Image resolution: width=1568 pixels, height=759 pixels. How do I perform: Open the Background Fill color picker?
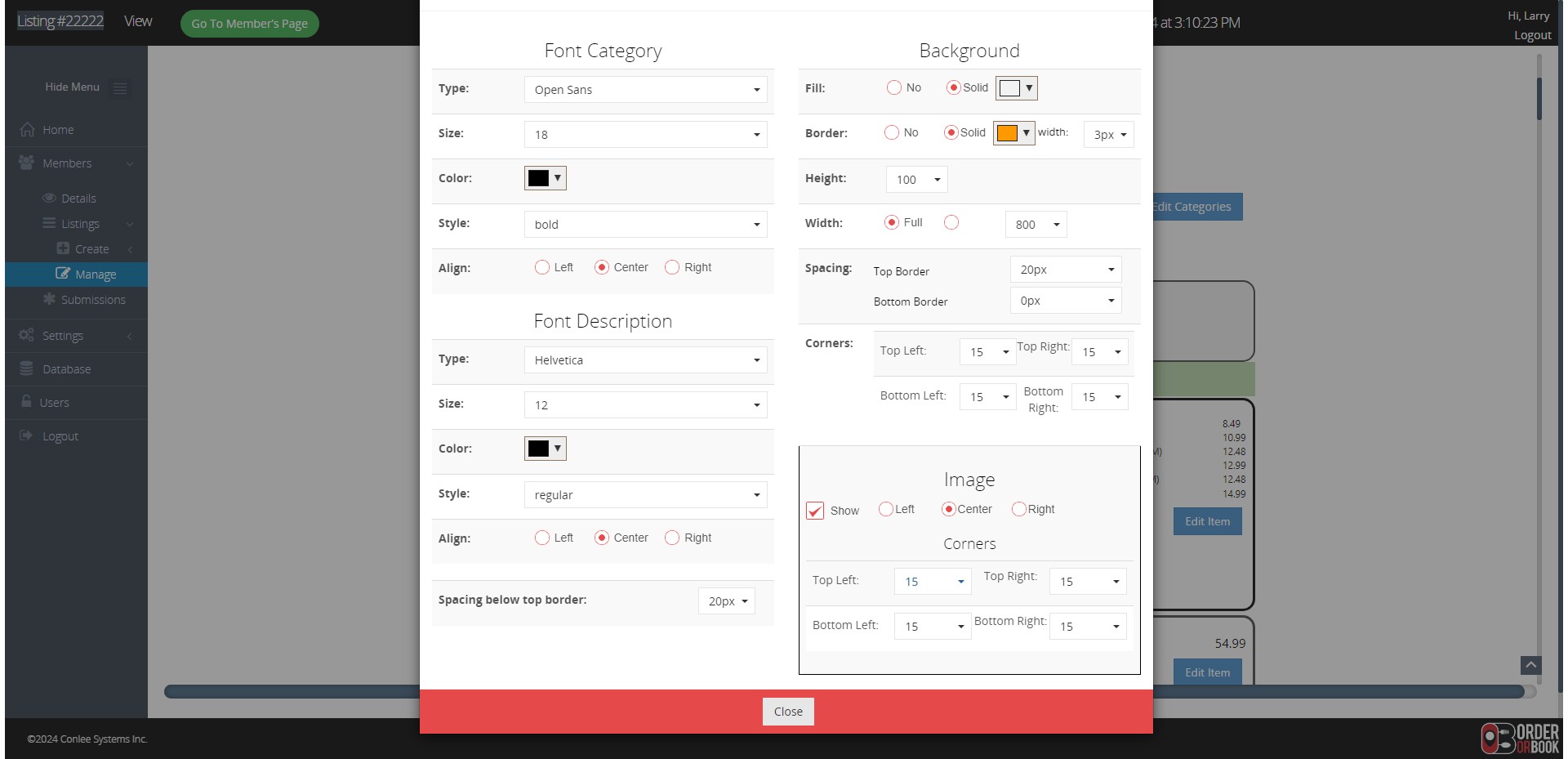click(x=1017, y=88)
